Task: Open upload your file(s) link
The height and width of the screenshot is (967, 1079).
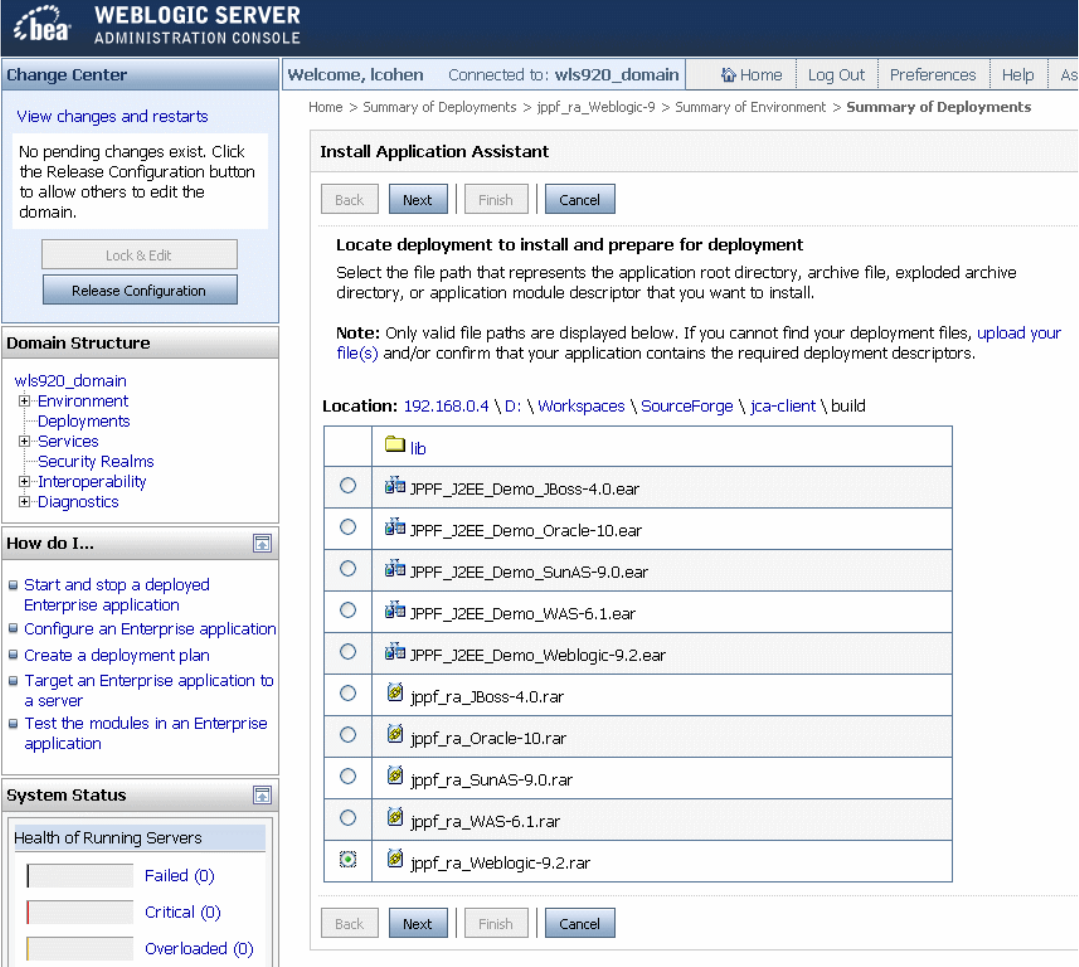Action: pyautogui.click(x=1018, y=333)
